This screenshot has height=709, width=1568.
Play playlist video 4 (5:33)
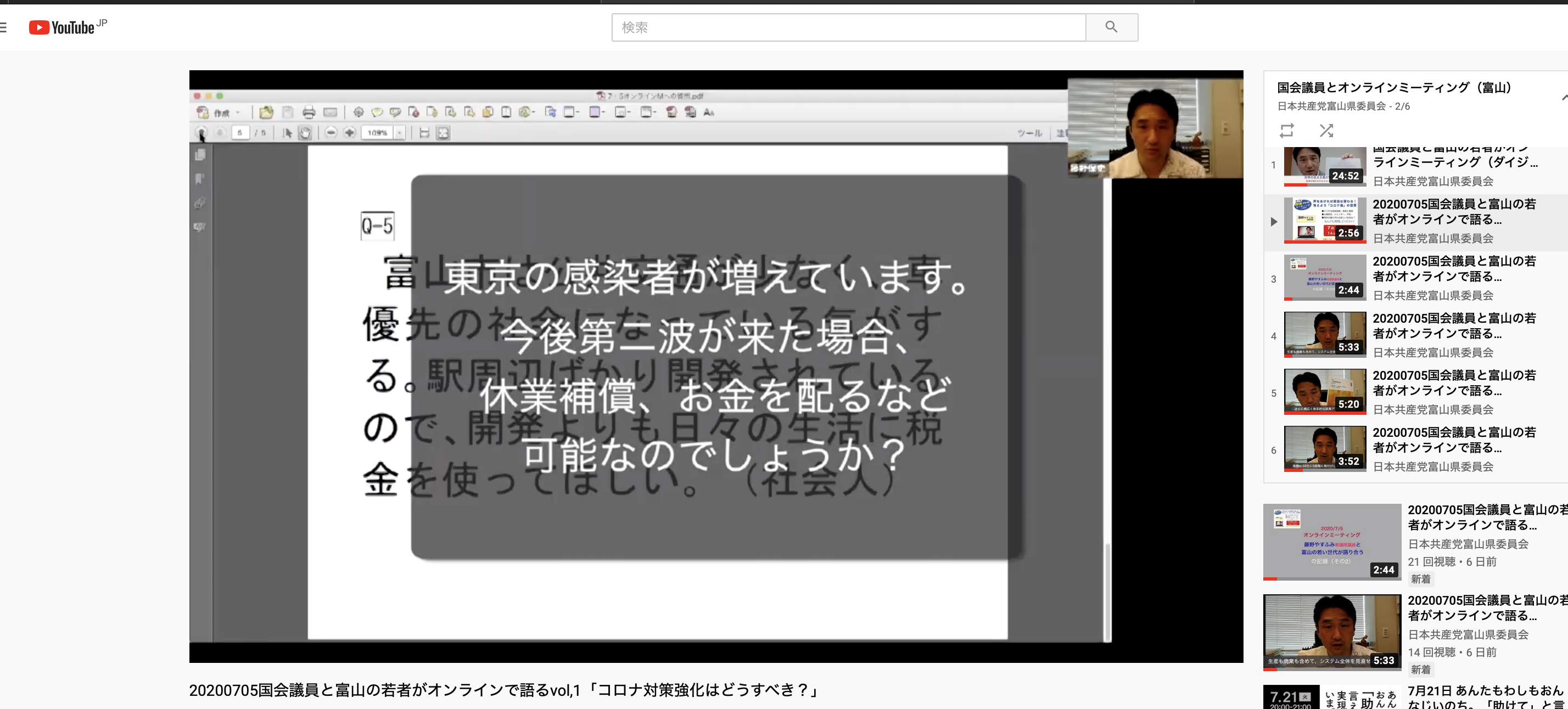(x=1325, y=335)
